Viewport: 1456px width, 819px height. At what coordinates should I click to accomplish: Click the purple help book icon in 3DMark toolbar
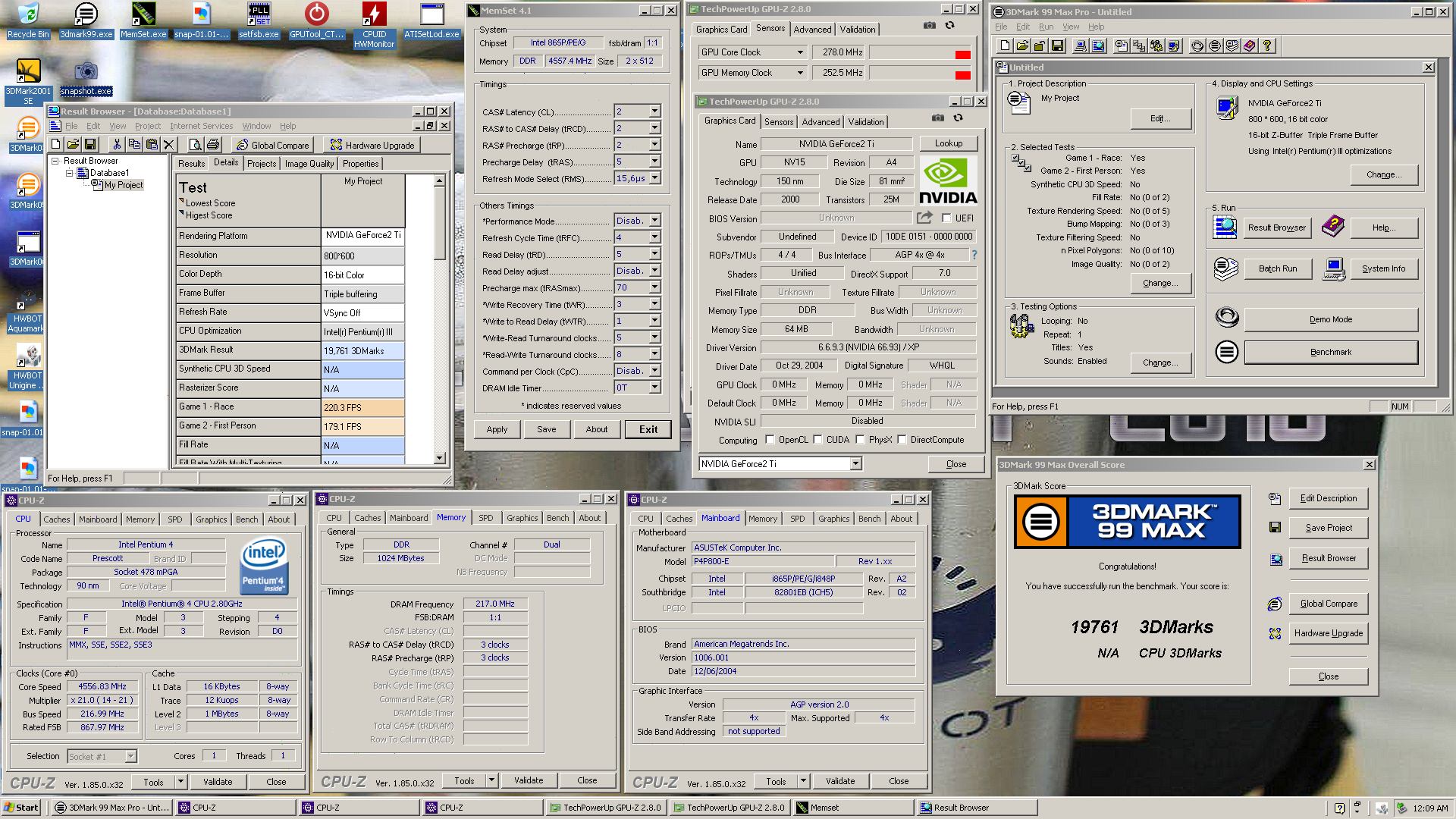tap(1250, 46)
